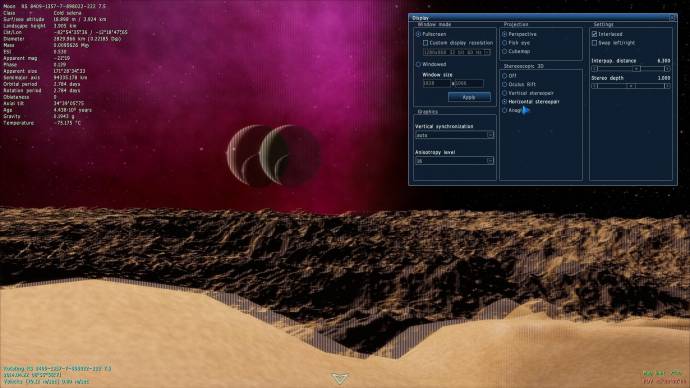The image size is (690, 388).
Task: Enable Custom display resolution checkbox
Action: pos(426,43)
